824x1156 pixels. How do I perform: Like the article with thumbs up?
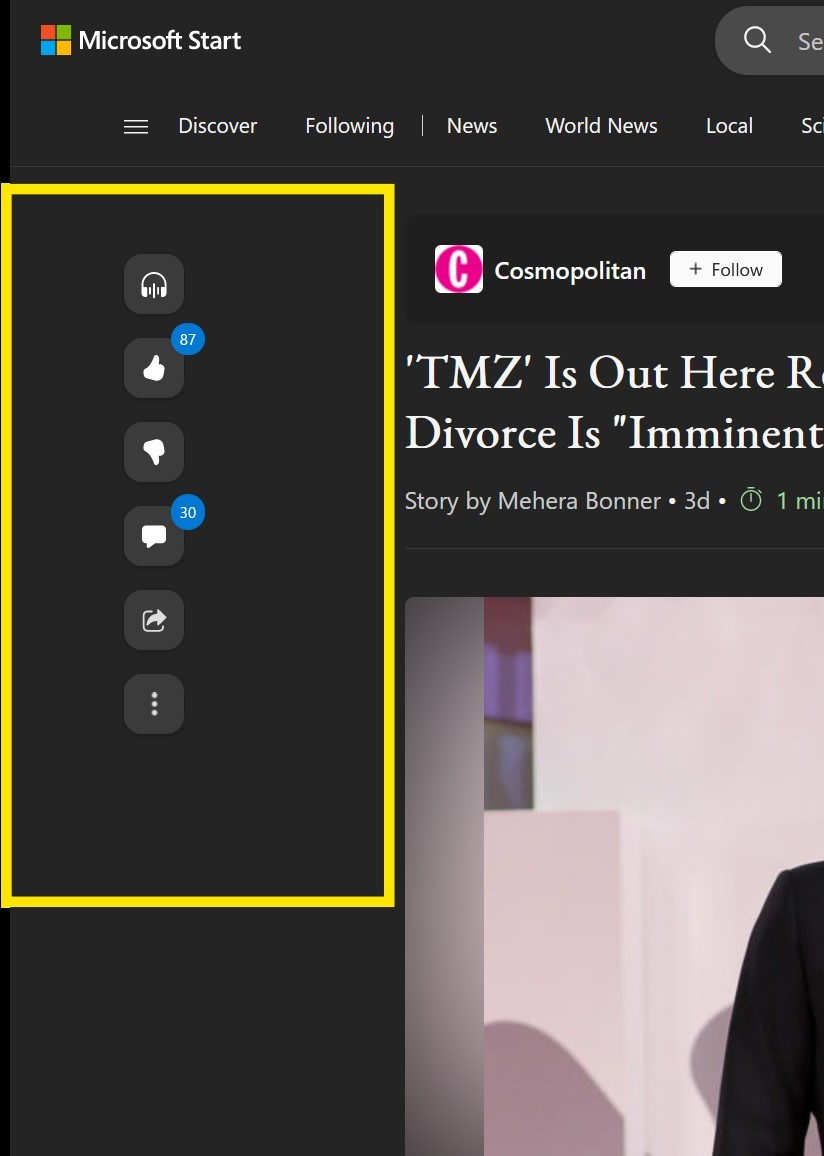point(153,368)
